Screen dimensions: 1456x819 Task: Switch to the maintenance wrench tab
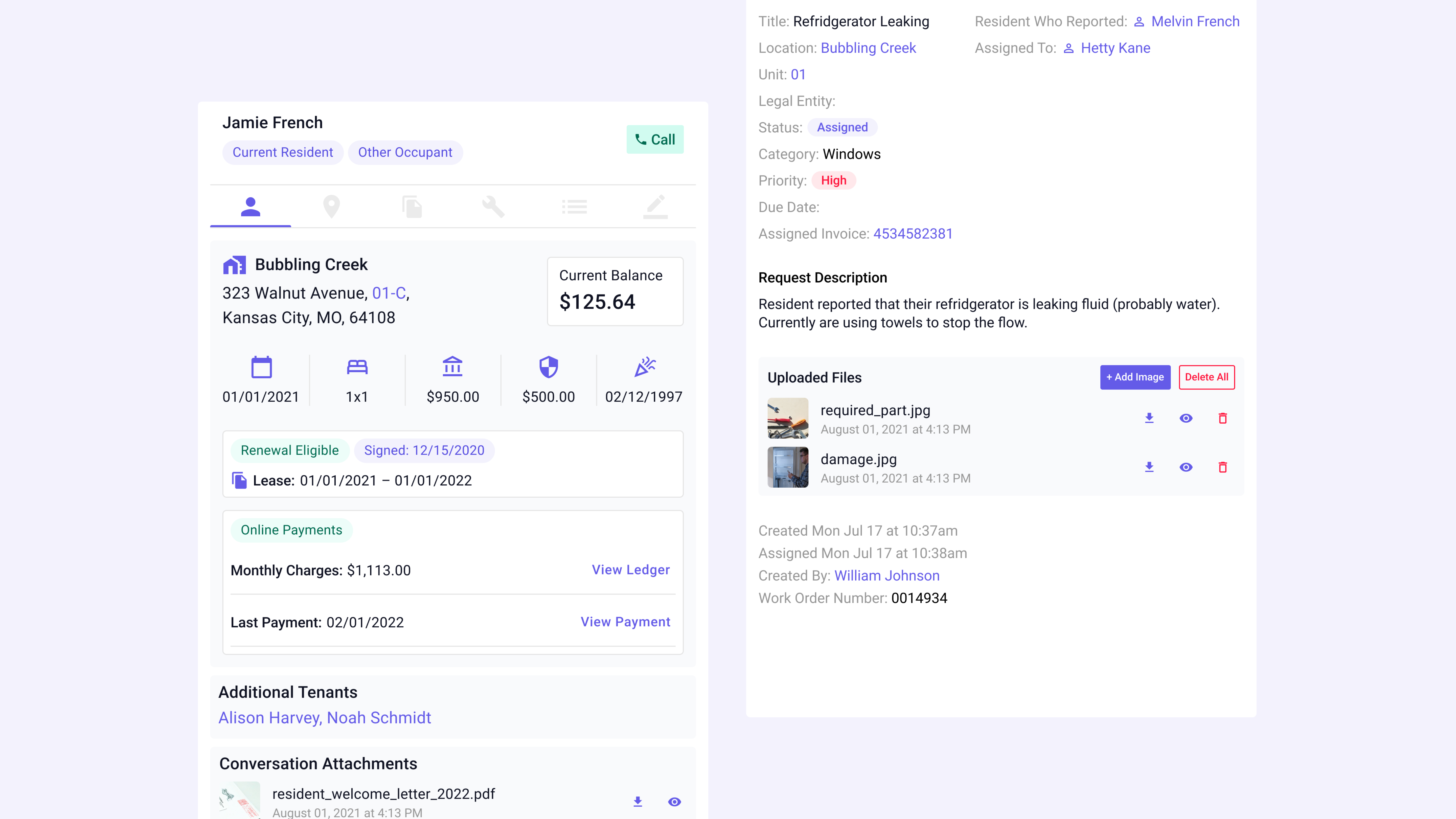493,206
